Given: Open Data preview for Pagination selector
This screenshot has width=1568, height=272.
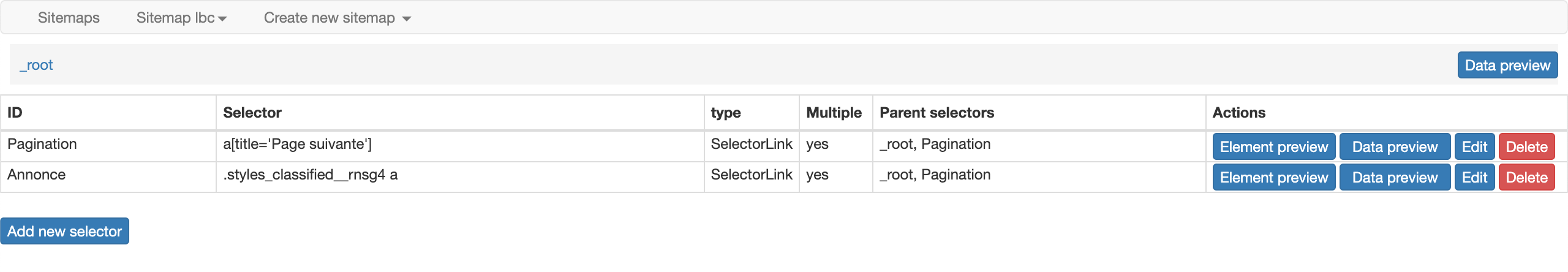Looking at the screenshot, I should 1395,146.
